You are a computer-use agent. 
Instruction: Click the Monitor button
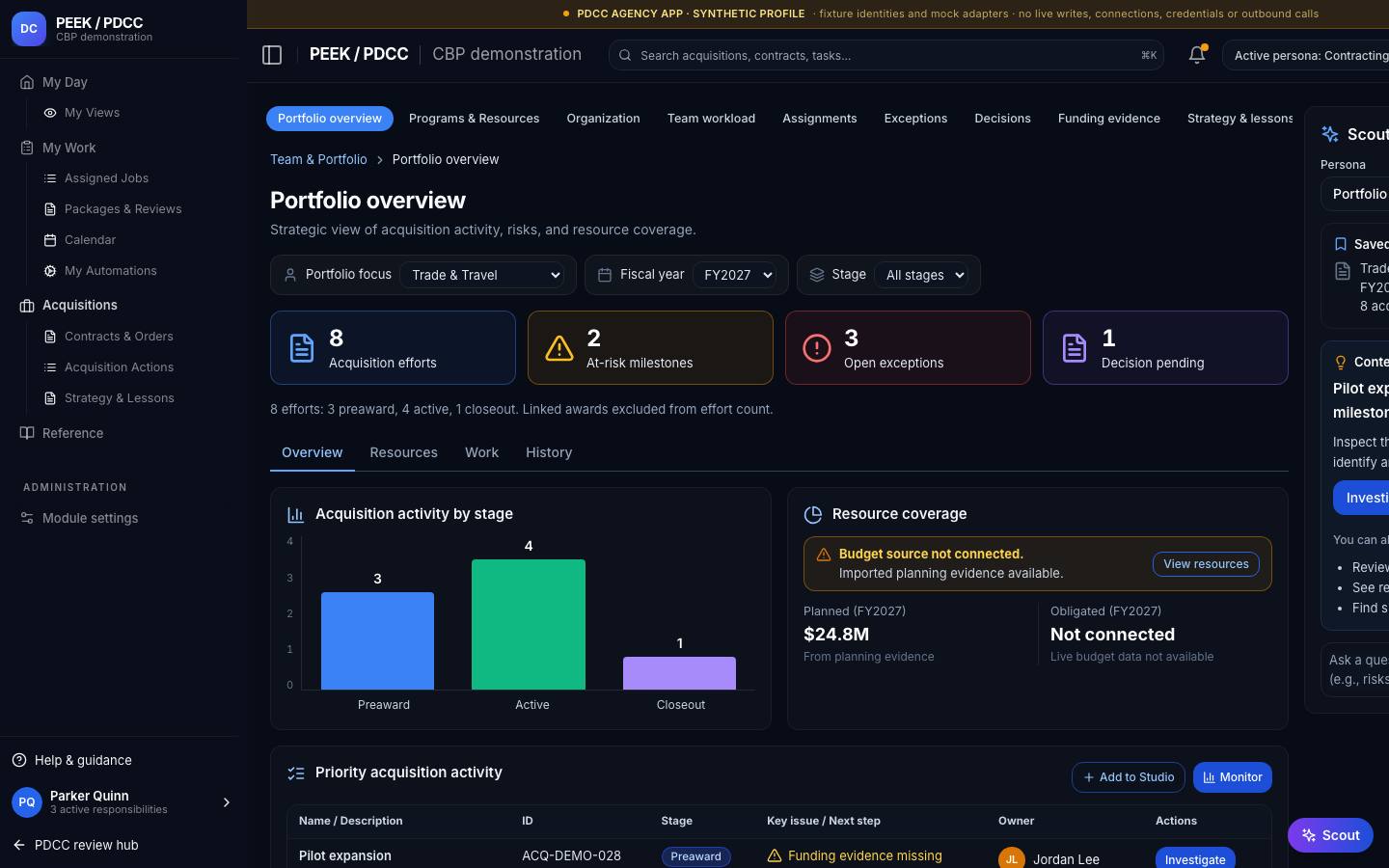pyautogui.click(x=1233, y=777)
